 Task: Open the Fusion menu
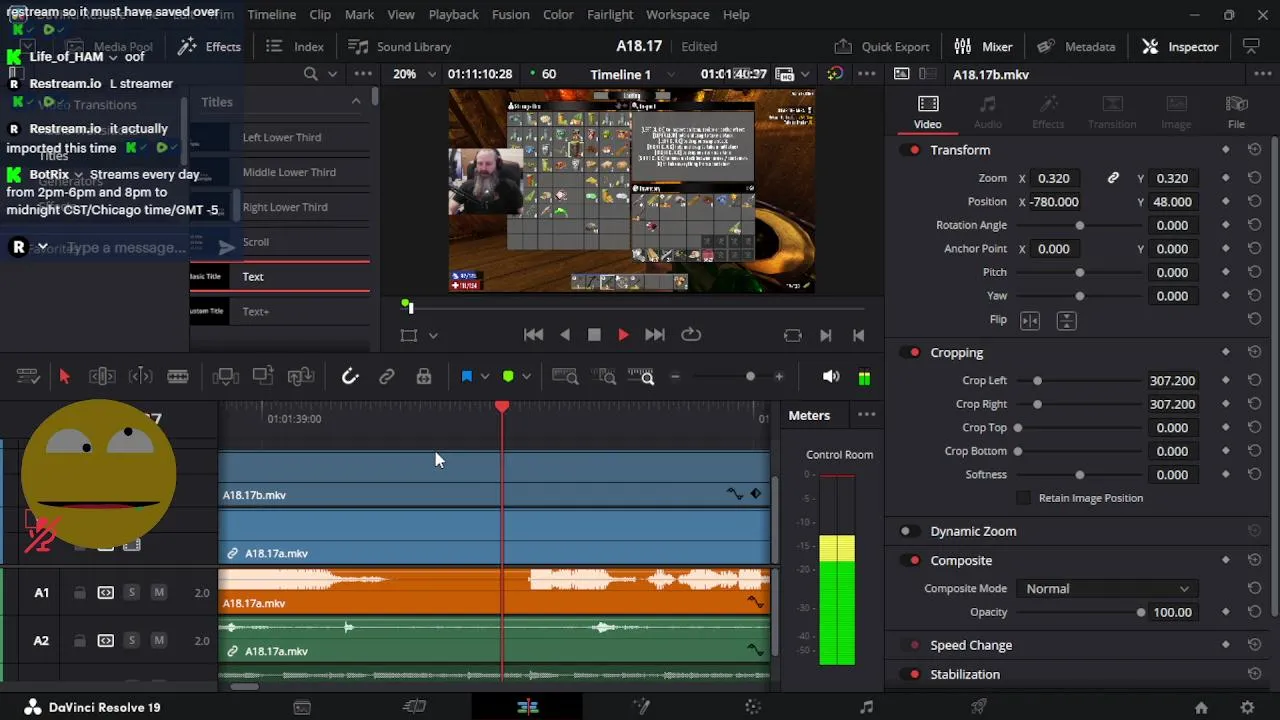[x=510, y=14]
